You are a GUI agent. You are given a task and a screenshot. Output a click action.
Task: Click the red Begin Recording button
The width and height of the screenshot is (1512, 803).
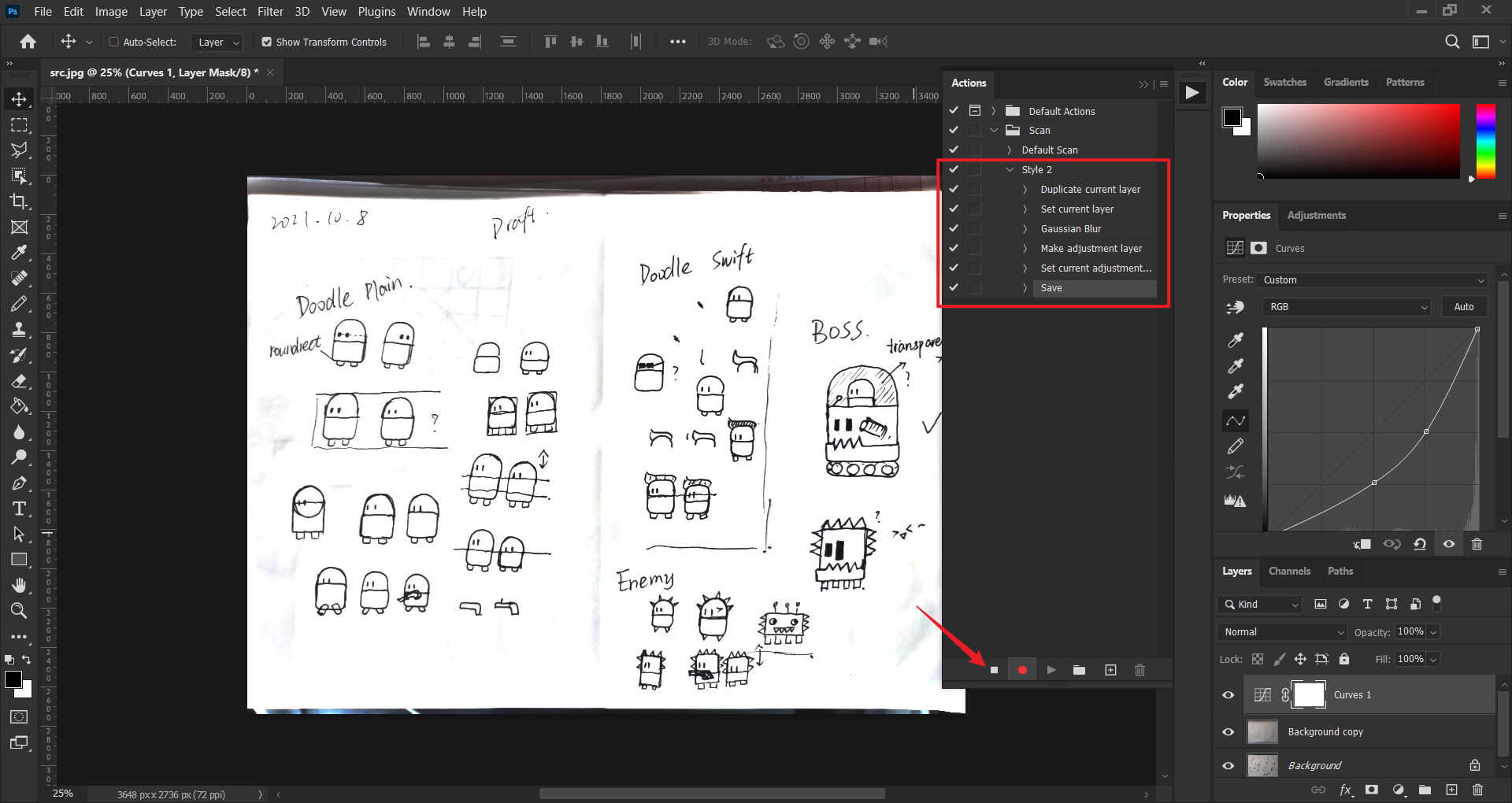1022,670
